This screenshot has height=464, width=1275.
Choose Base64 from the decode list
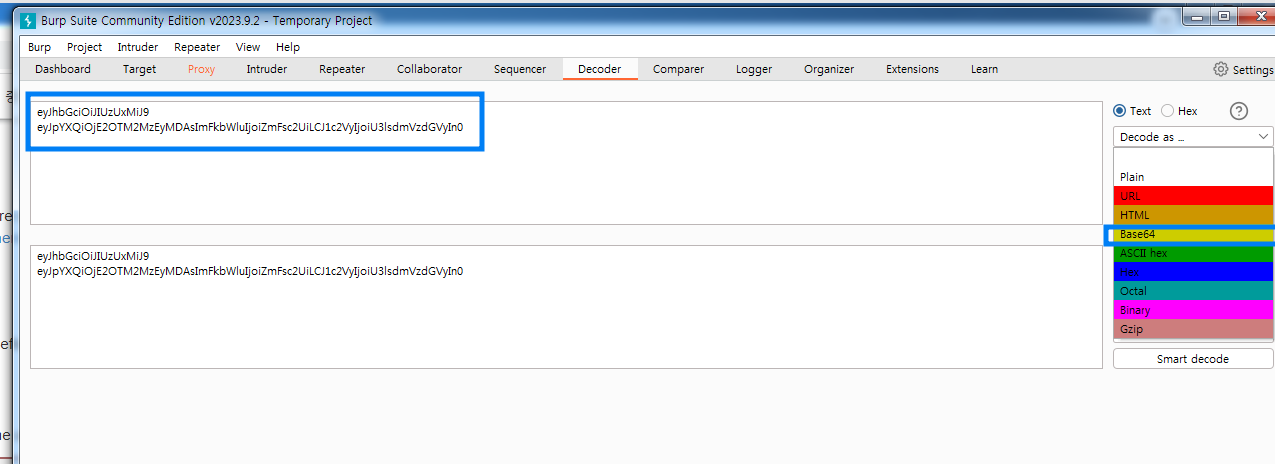click(x=1193, y=234)
